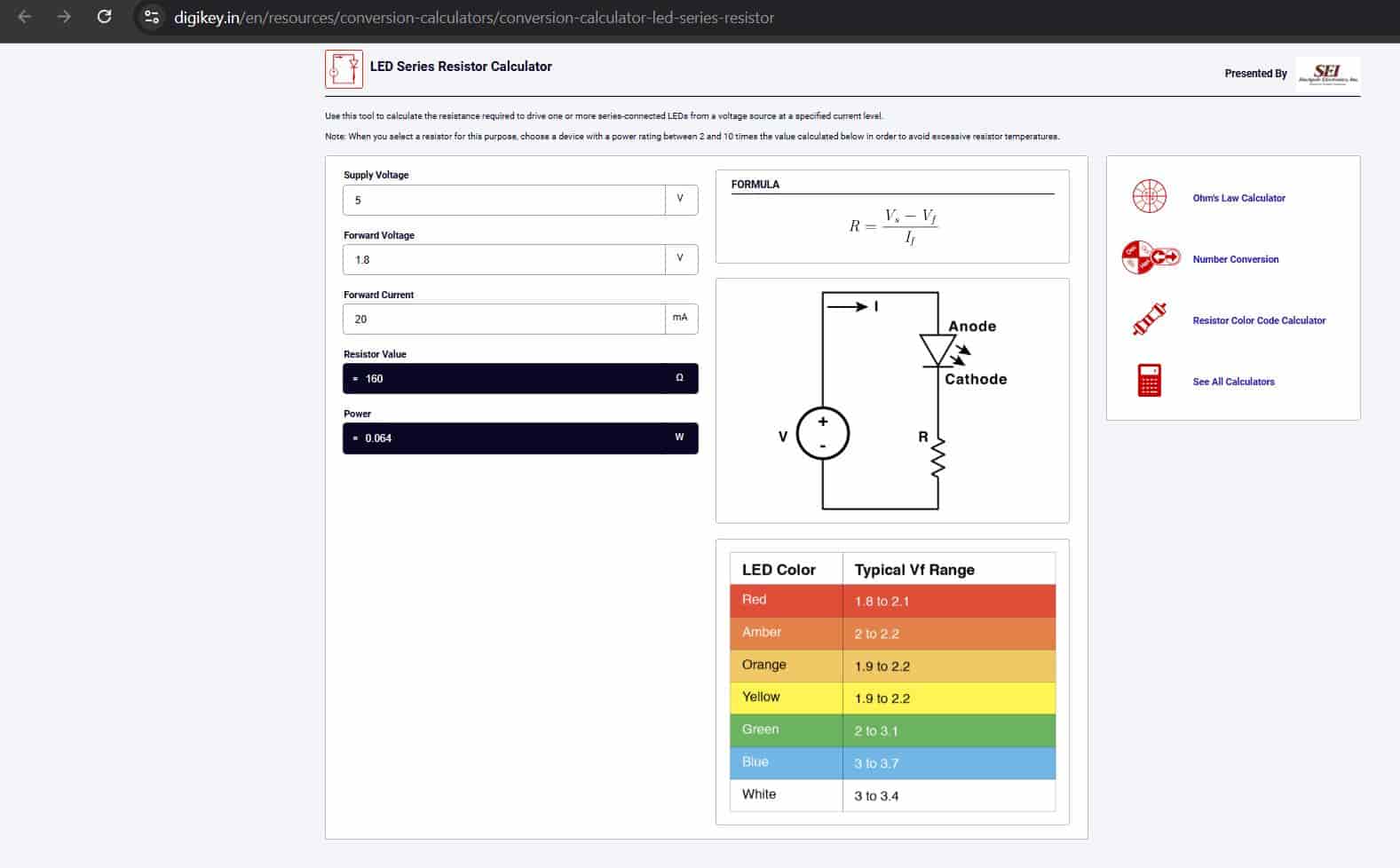Click the '1.8 to 2.1' Vf range cell
This screenshot has width=1400, height=868.
(949, 601)
